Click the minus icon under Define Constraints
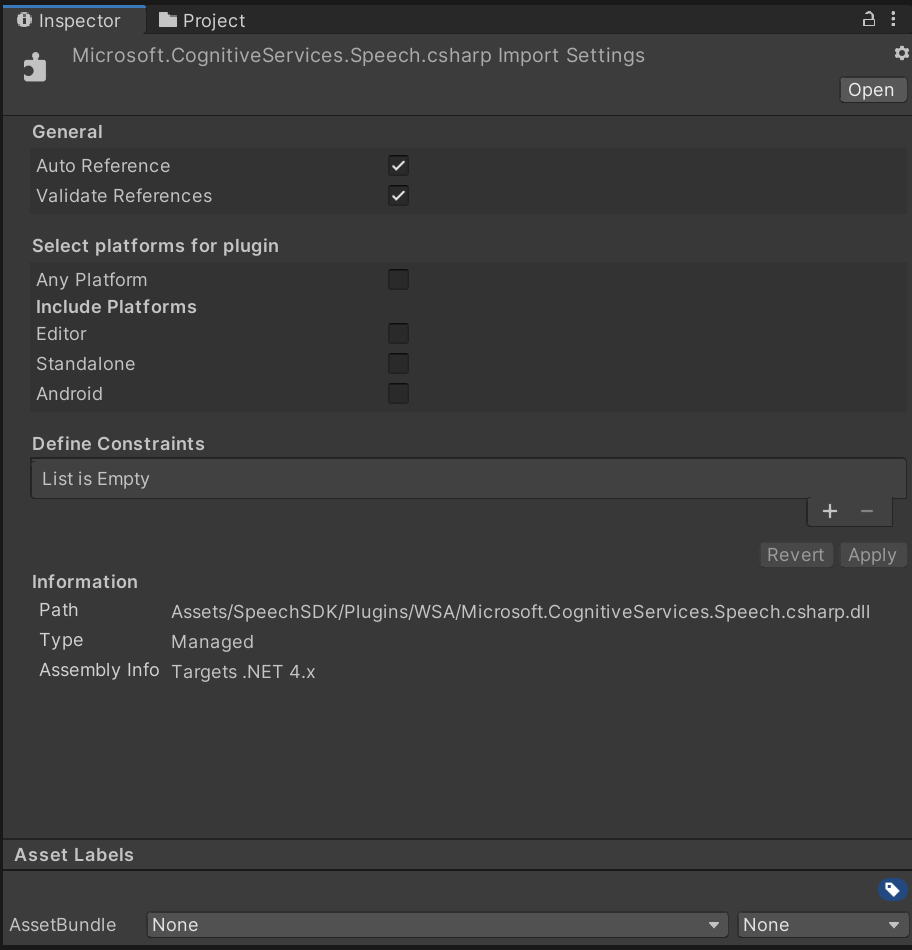The height and width of the screenshot is (950, 912). point(868,510)
